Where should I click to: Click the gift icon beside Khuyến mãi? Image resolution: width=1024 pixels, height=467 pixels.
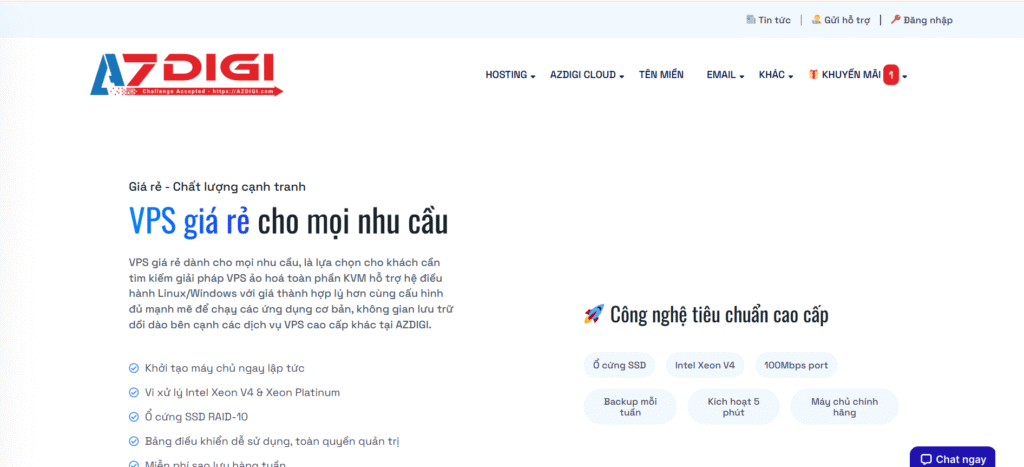tap(814, 75)
